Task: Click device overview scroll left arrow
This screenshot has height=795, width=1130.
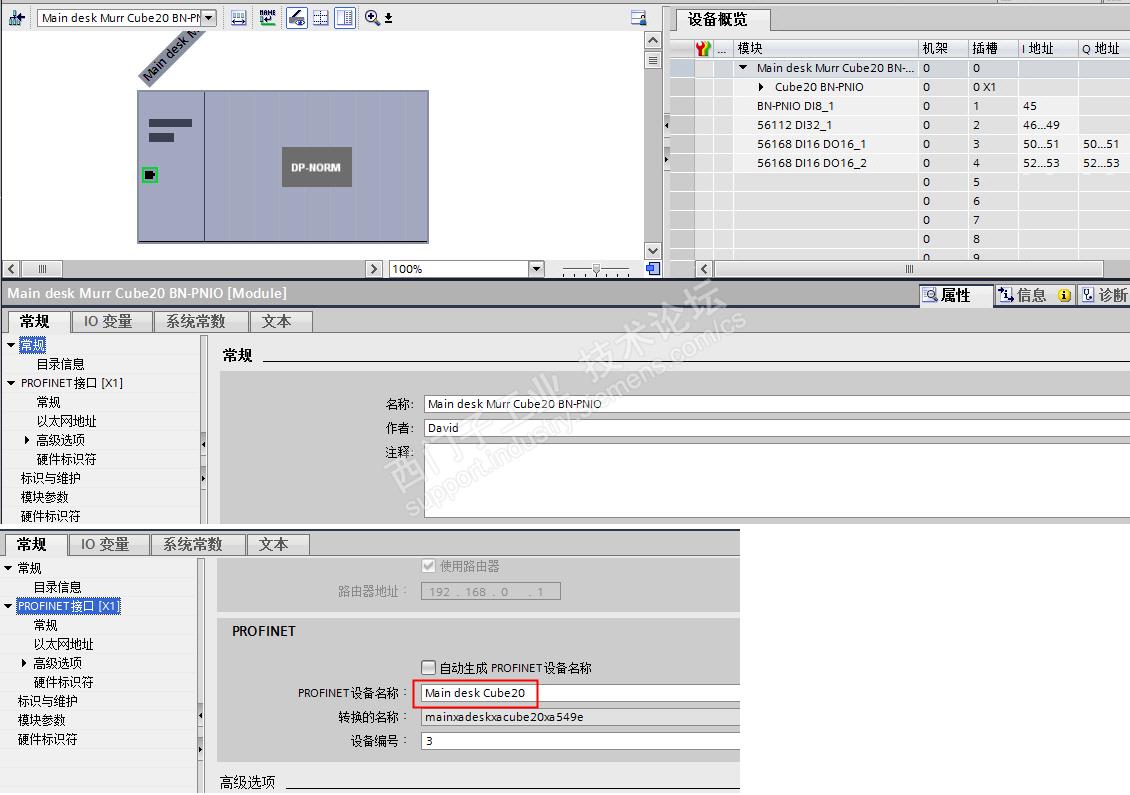Action: point(704,269)
